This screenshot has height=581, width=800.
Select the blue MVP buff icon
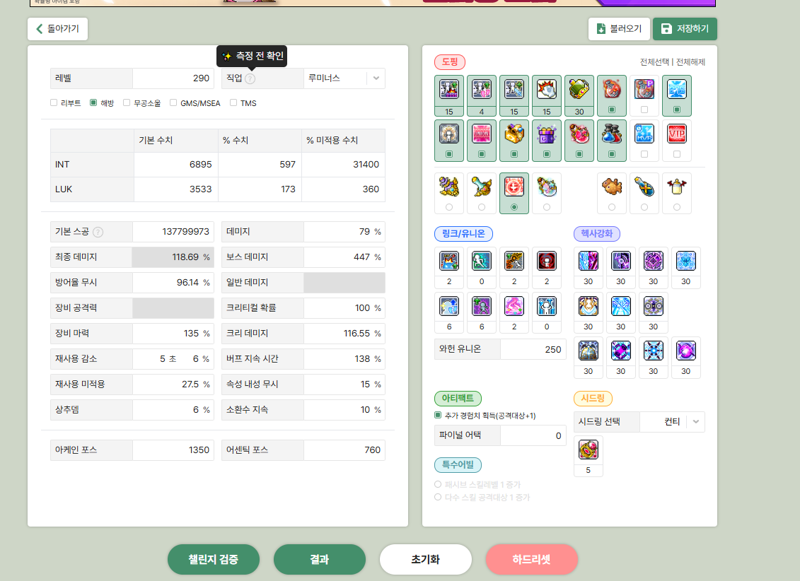coord(644,134)
